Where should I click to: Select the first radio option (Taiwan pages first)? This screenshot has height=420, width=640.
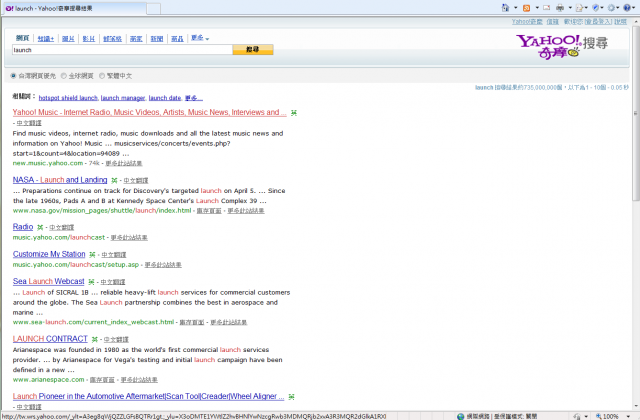[13, 76]
